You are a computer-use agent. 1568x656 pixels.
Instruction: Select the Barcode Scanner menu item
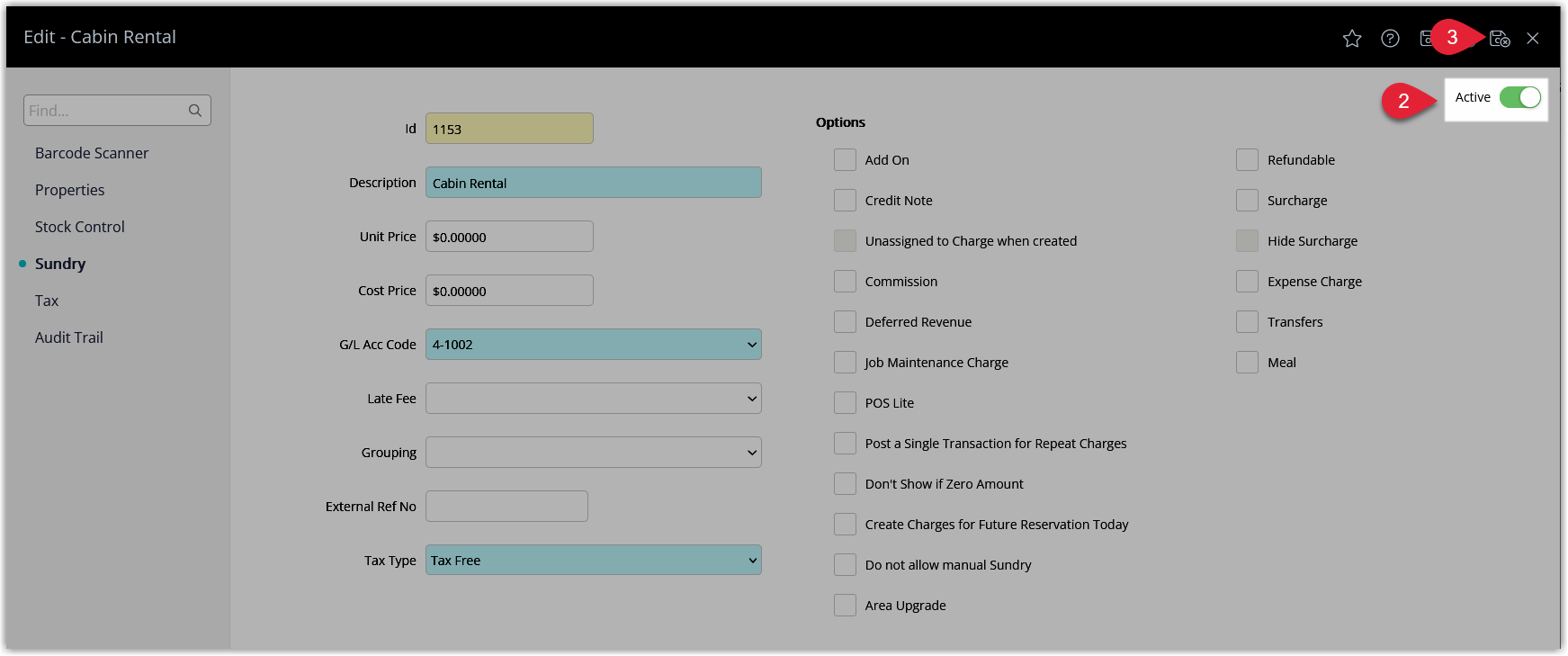point(92,153)
